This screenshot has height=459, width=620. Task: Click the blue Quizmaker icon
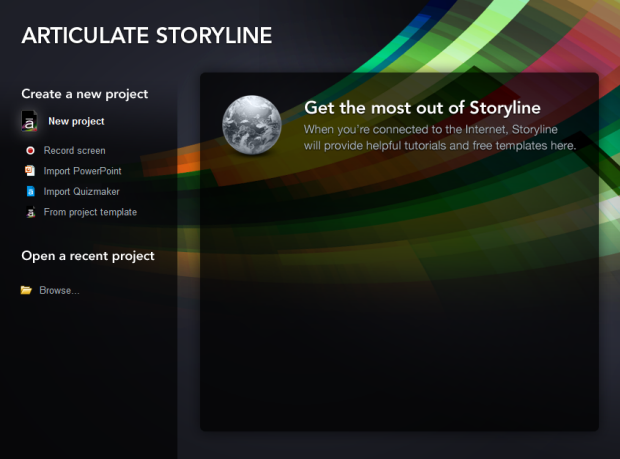30,191
